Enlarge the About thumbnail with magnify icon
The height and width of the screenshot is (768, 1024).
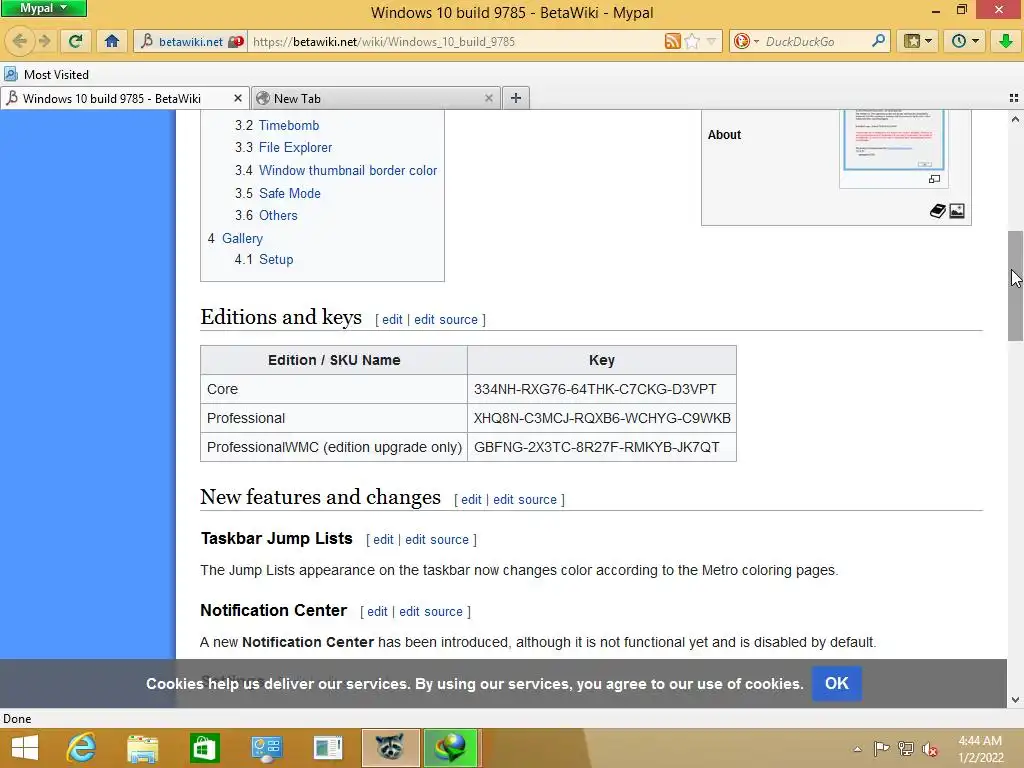click(x=935, y=179)
